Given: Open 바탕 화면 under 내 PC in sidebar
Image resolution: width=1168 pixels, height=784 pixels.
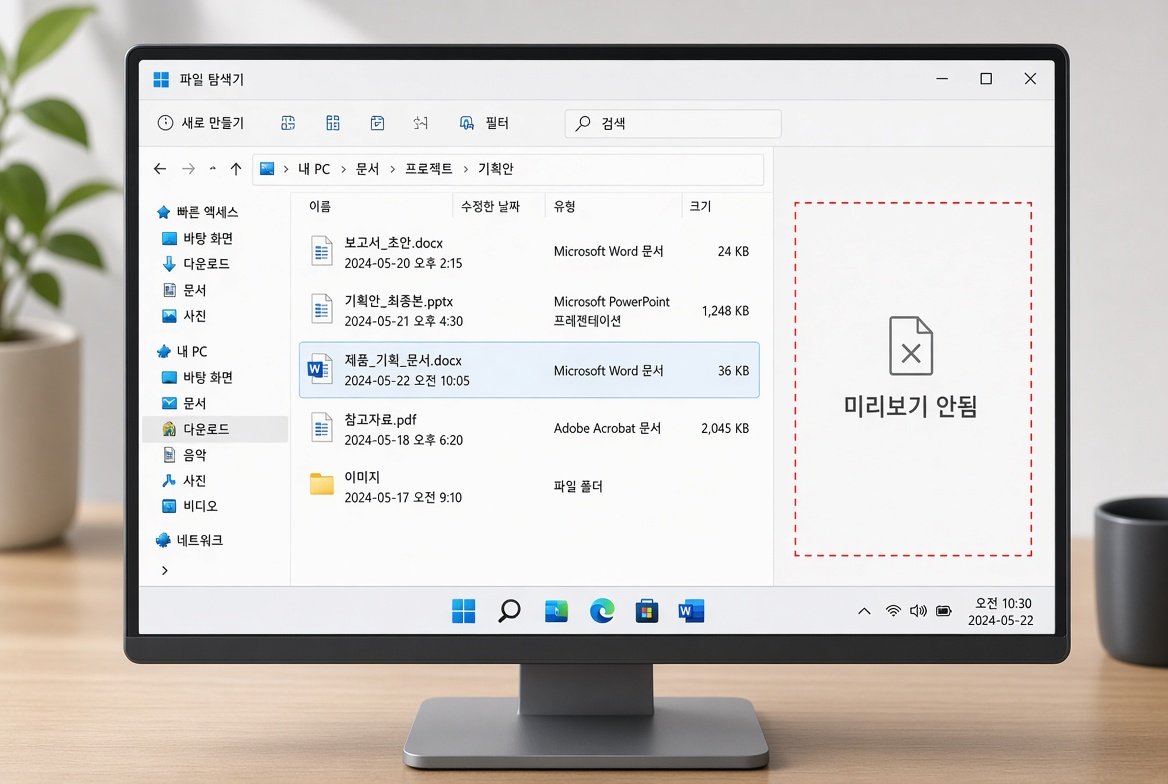Looking at the screenshot, I should pyautogui.click(x=197, y=377).
